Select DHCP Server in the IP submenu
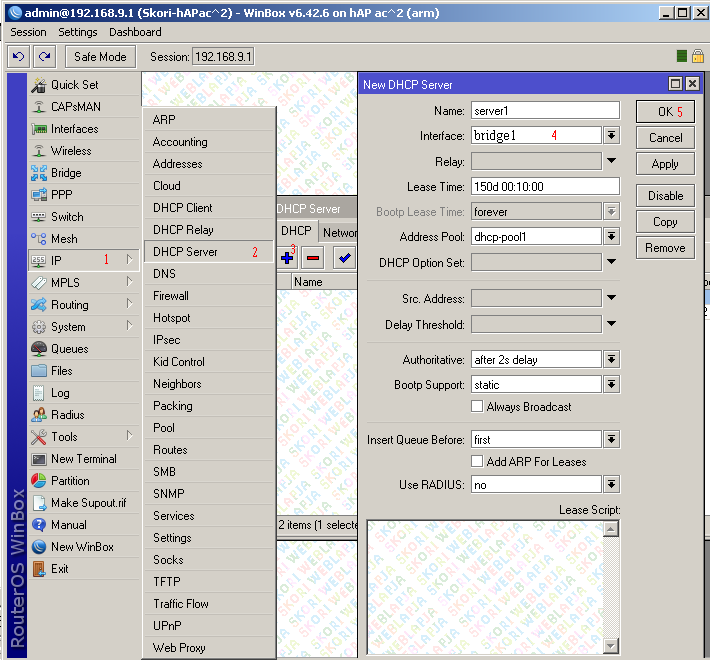710x660 pixels. pos(186,252)
